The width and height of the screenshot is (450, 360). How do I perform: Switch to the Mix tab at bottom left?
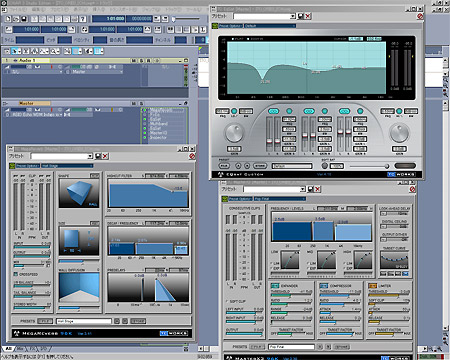[x=20, y=349]
